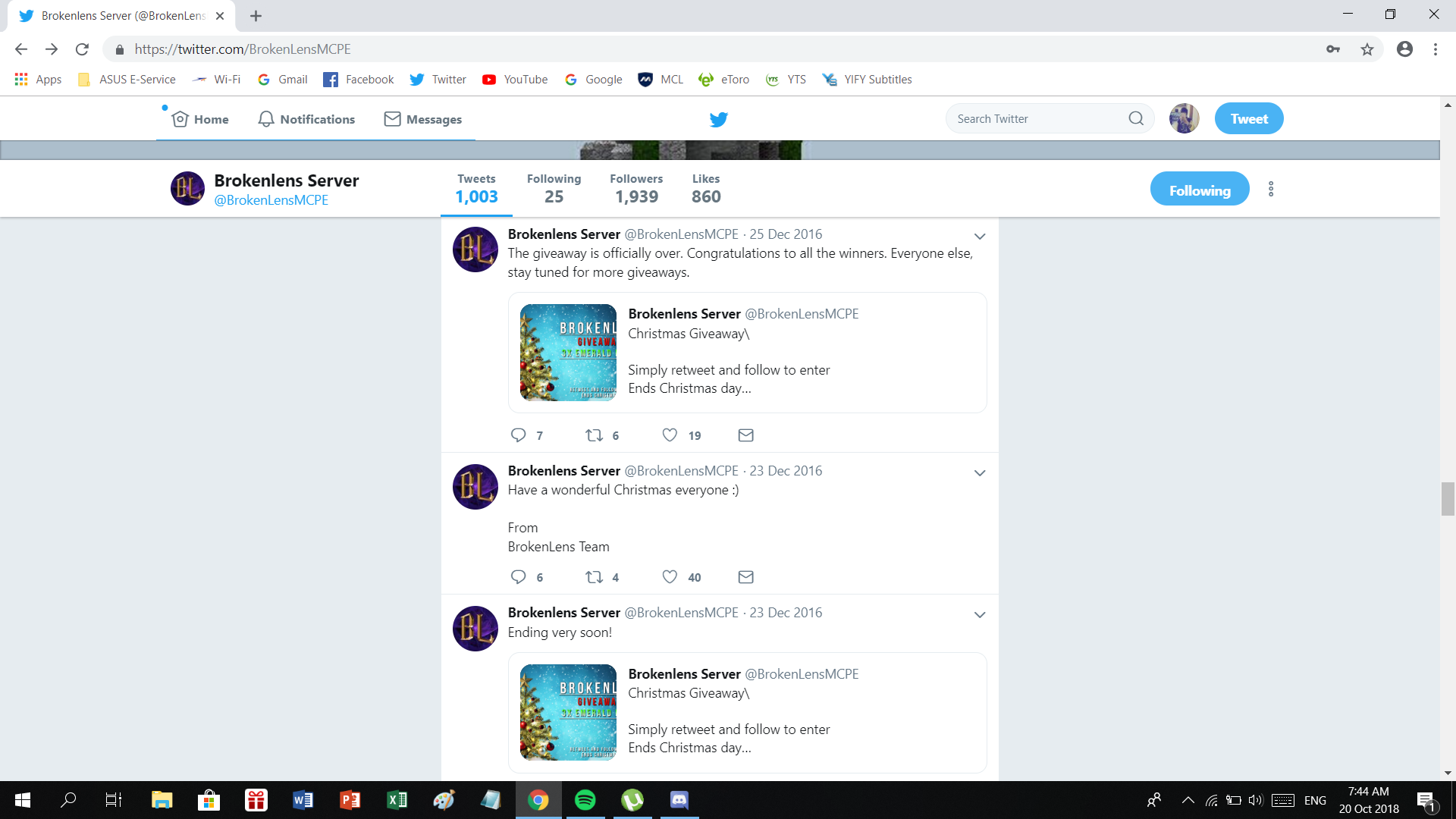Select the Tweets 1,003 tab

[476, 188]
